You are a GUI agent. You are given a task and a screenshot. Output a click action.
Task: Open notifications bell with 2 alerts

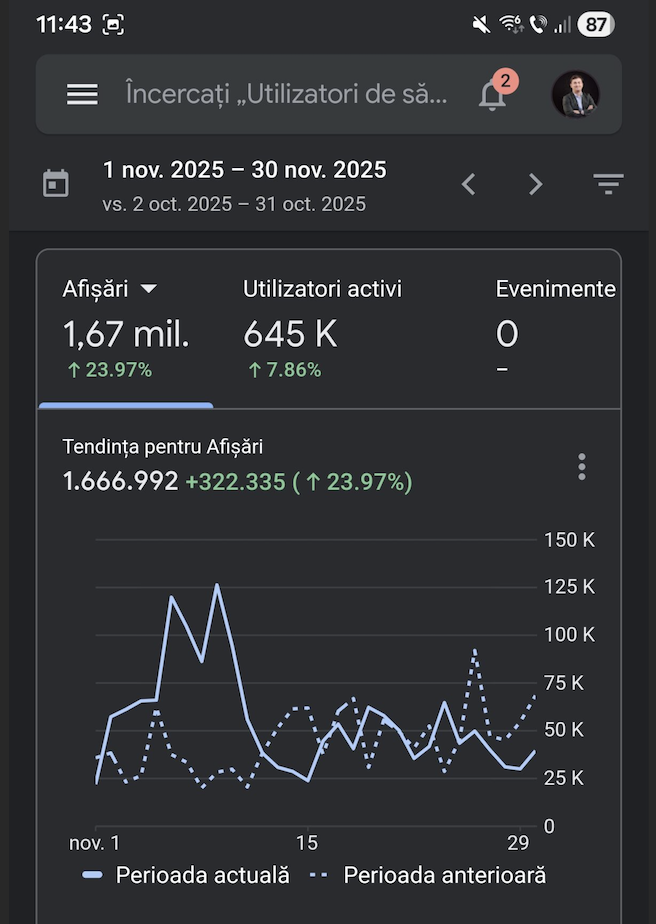coord(492,96)
